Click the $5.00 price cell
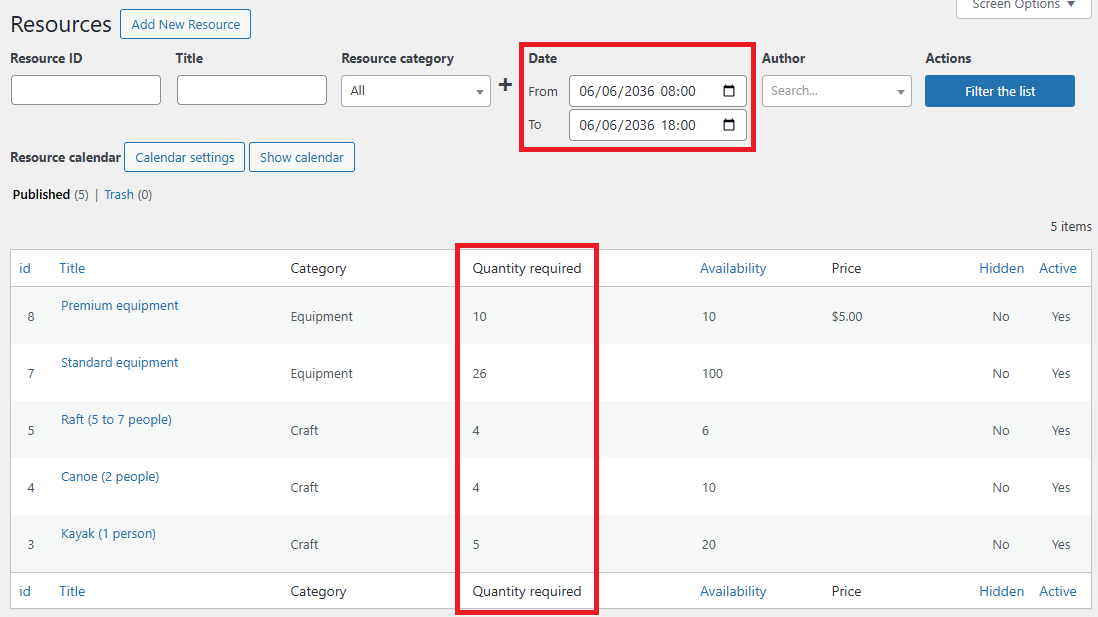The height and width of the screenshot is (617, 1098). (847, 317)
